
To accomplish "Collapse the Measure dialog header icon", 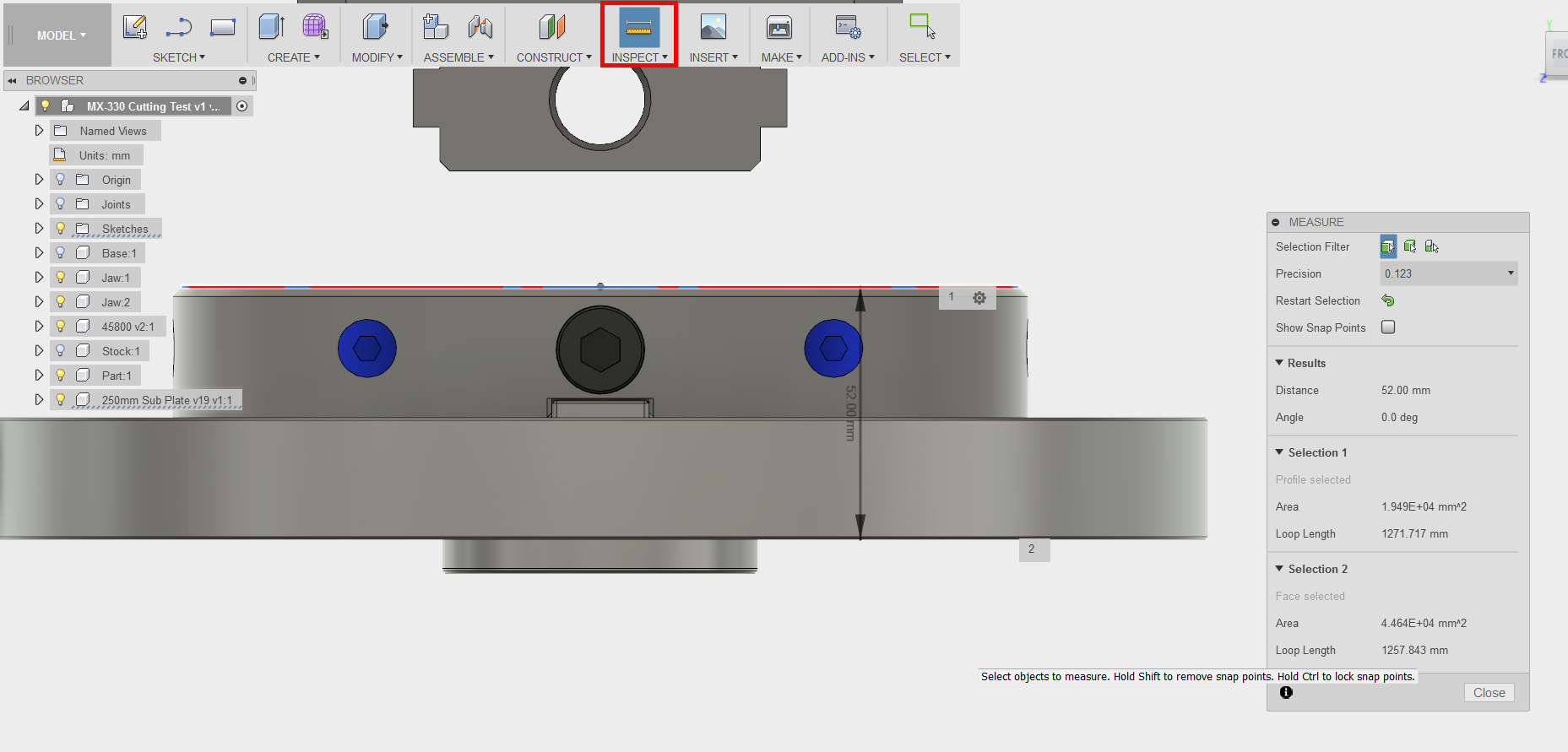I will 1276,223.
